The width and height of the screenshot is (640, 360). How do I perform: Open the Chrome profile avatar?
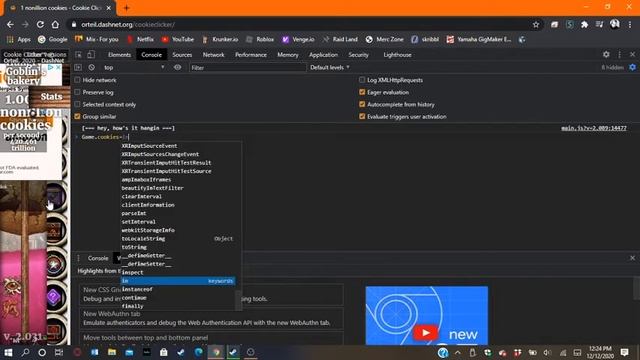point(615,24)
